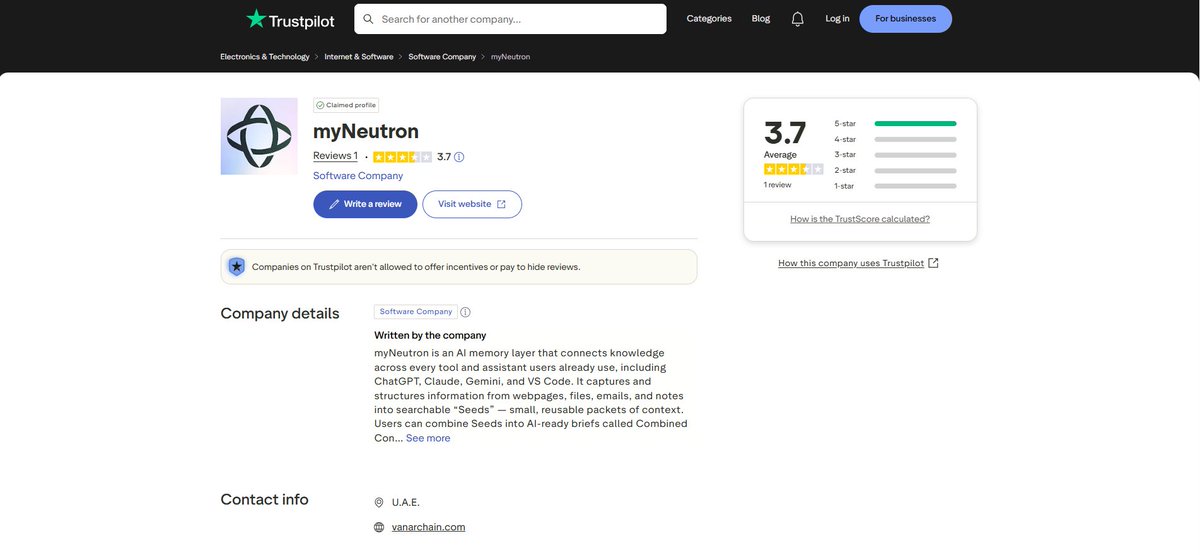Focus the company search field
1200x555 pixels.
pos(510,19)
